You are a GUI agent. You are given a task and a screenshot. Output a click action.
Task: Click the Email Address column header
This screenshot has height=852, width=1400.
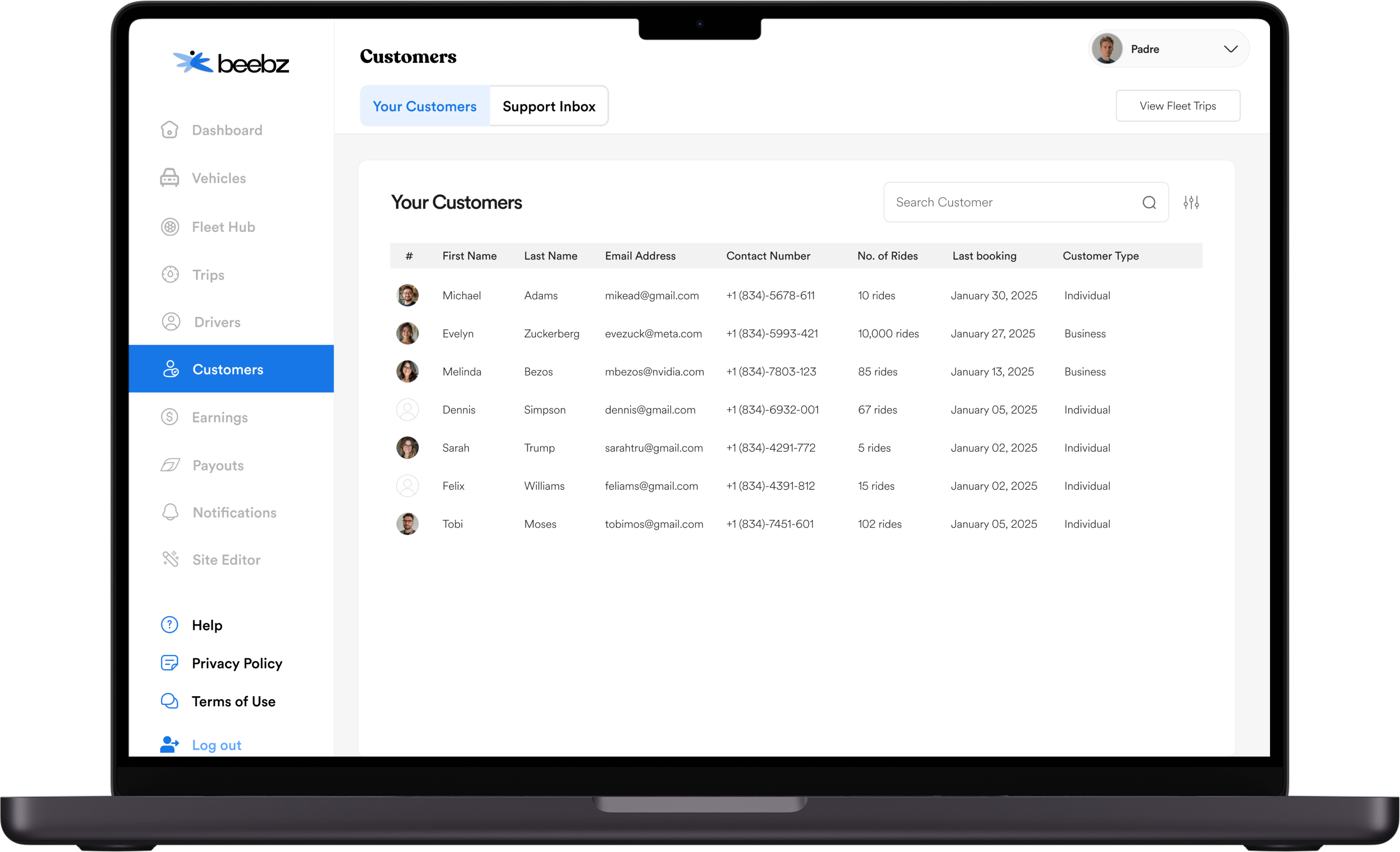pos(640,256)
